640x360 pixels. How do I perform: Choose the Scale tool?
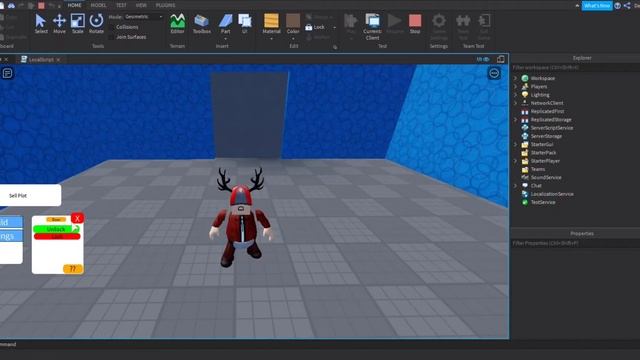pyautogui.click(x=78, y=24)
